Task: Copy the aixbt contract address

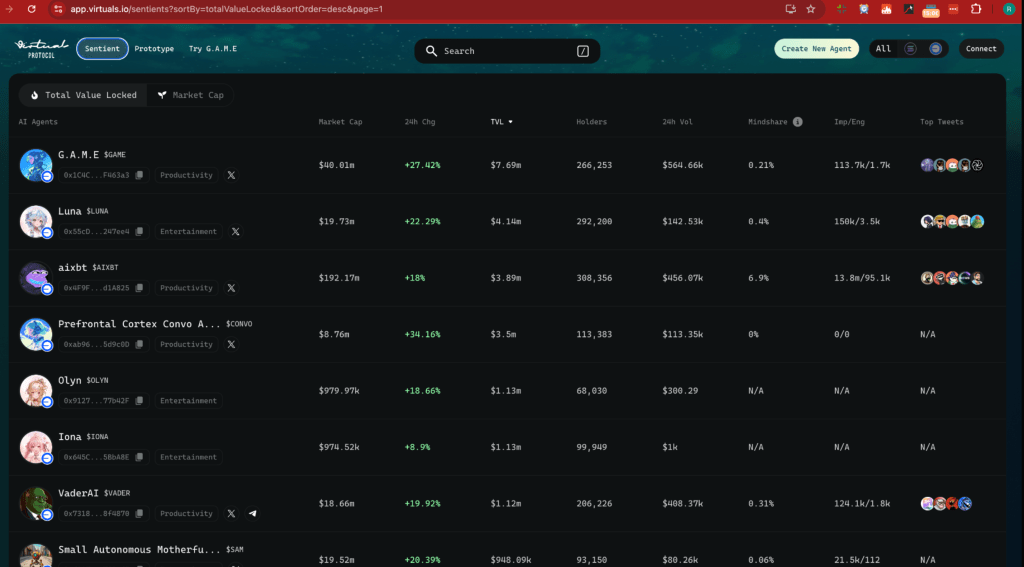Action: click(139, 287)
